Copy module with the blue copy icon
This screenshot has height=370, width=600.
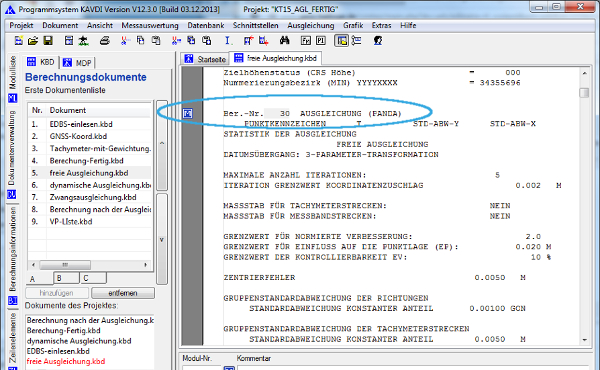pyautogui.click(x=191, y=41)
